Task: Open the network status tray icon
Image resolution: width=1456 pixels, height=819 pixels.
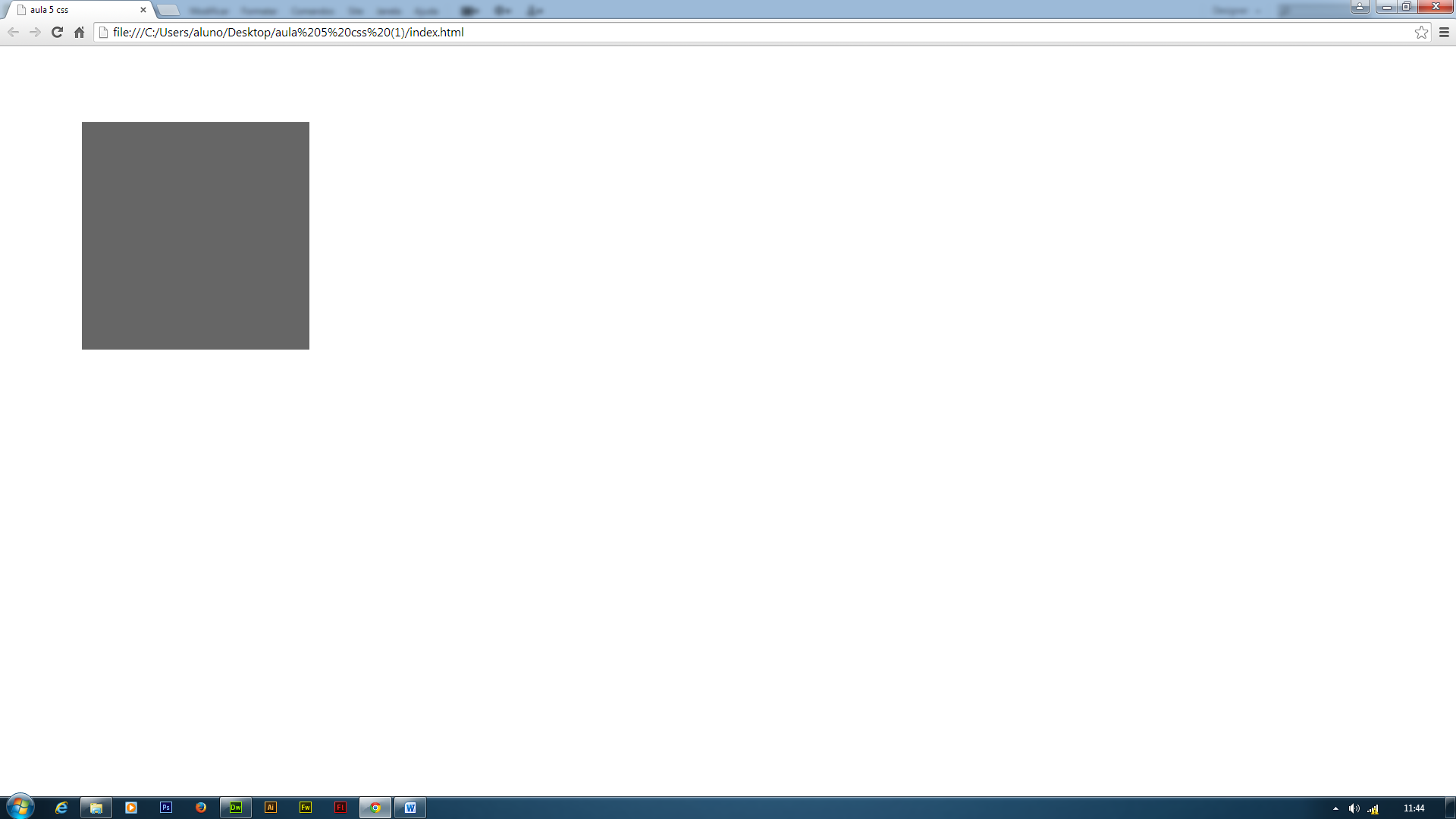Action: coord(1373,808)
